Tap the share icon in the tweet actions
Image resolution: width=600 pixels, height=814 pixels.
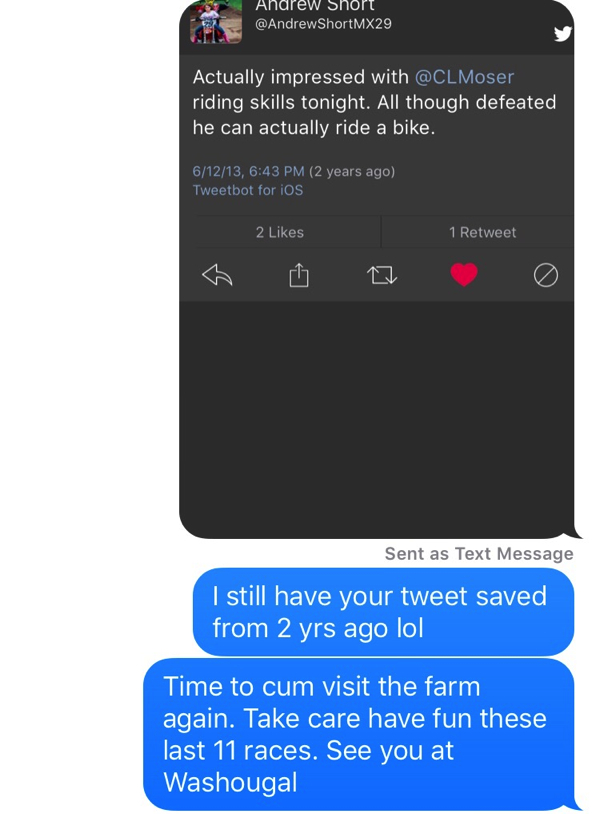(299, 275)
